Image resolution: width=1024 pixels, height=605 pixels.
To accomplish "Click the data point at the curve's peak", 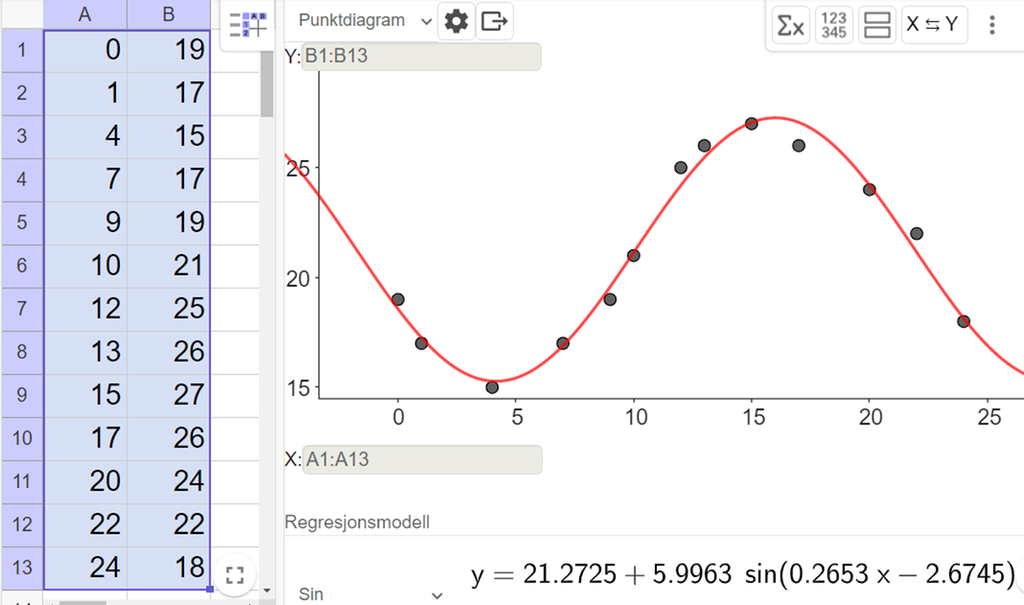I will click(x=752, y=124).
